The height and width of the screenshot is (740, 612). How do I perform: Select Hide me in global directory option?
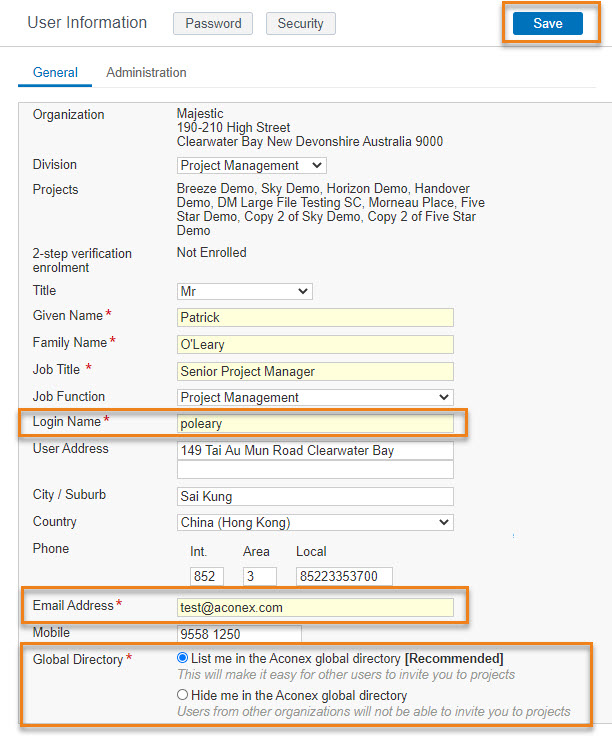click(182, 695)
